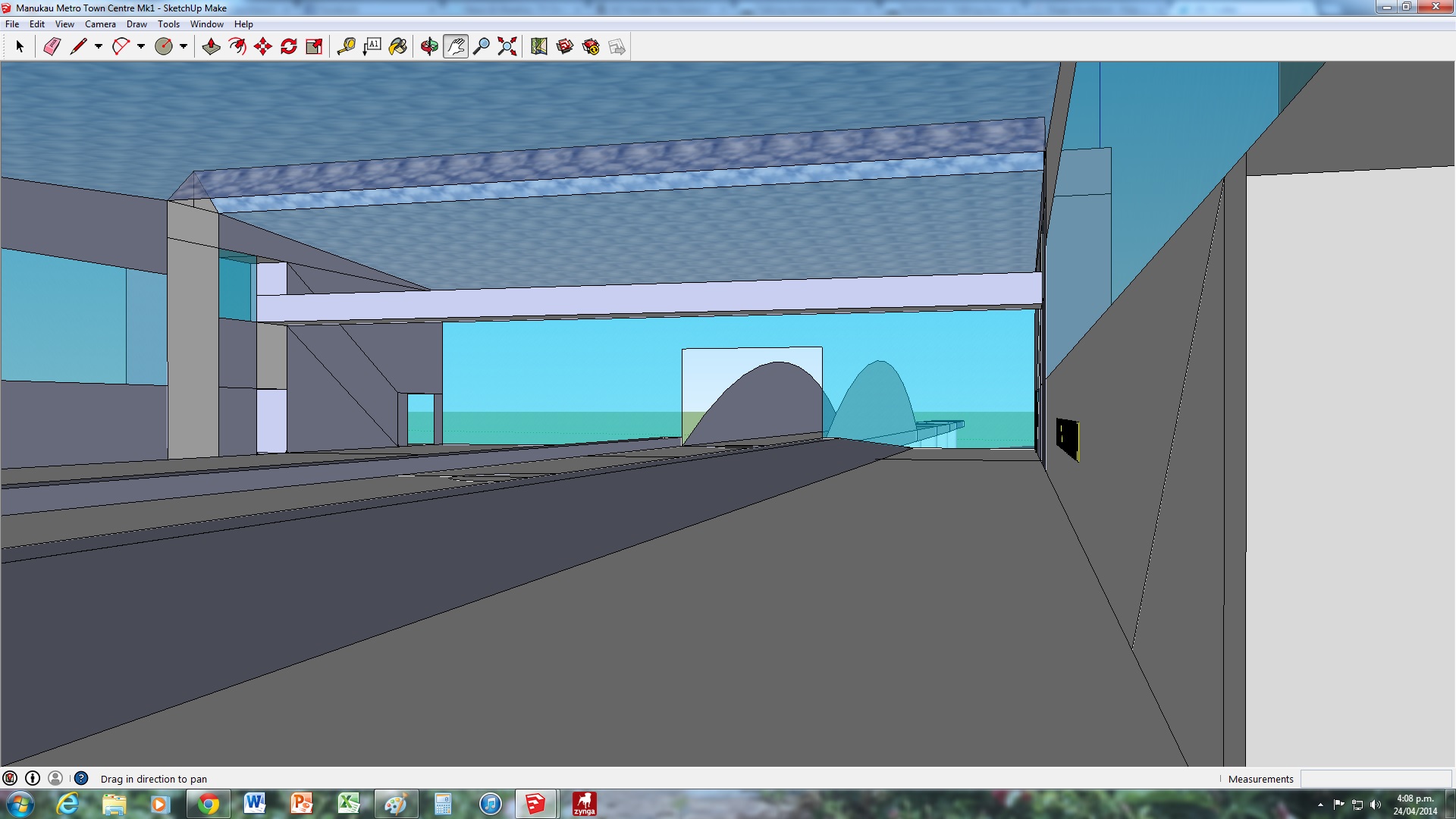Open the Window menu
The width and height of the screenshot is (1456, 819).
coord(206,24)
